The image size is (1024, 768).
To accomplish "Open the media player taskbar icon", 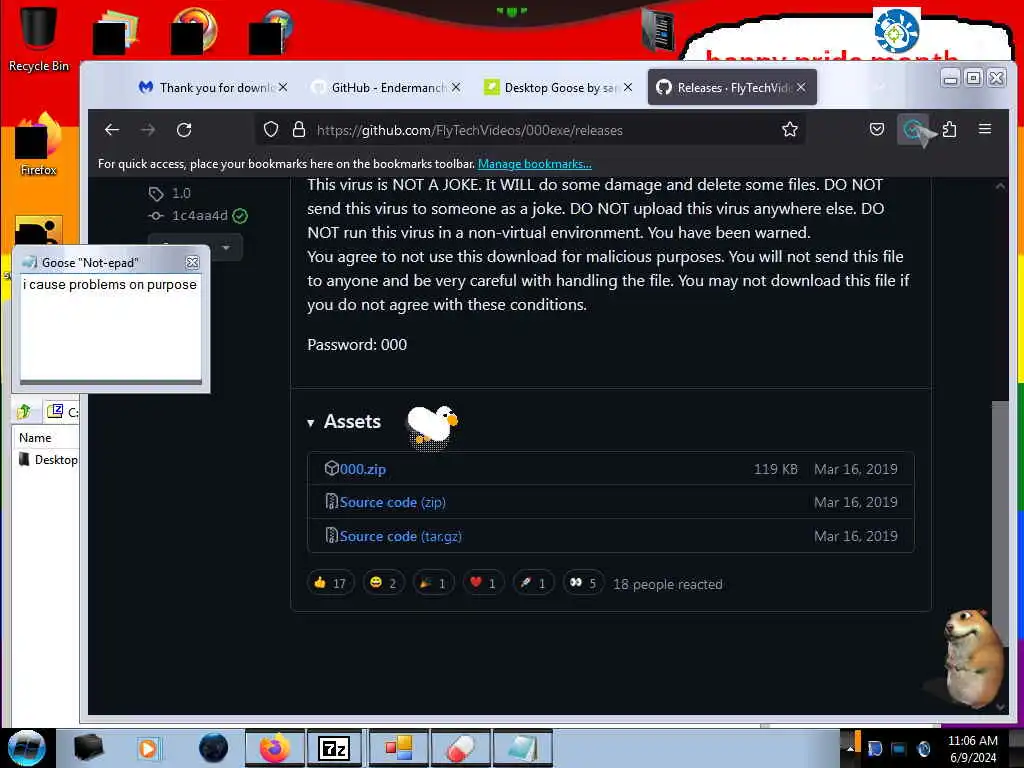I will (149, 748).
